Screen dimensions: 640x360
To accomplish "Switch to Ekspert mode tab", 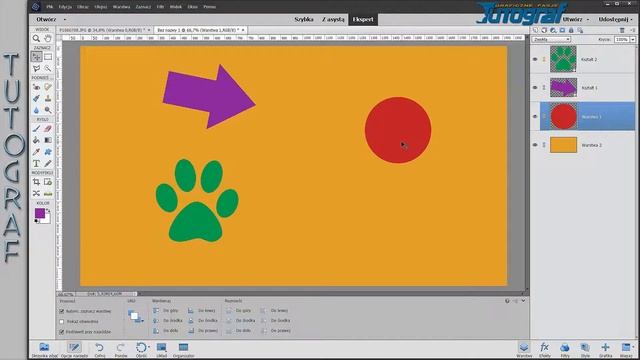I will [x=363, y=19].
